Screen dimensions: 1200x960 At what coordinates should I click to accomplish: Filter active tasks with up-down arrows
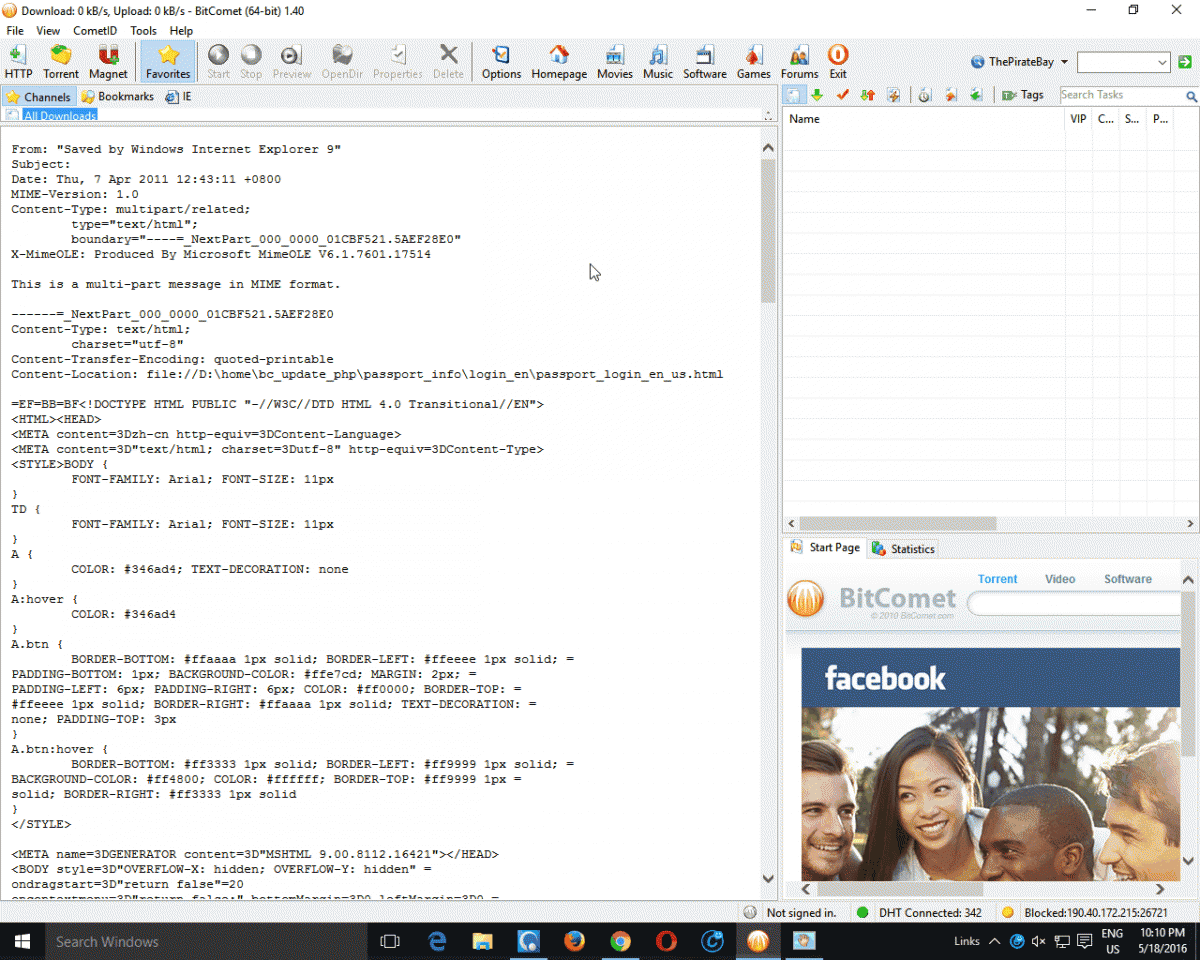867,95
